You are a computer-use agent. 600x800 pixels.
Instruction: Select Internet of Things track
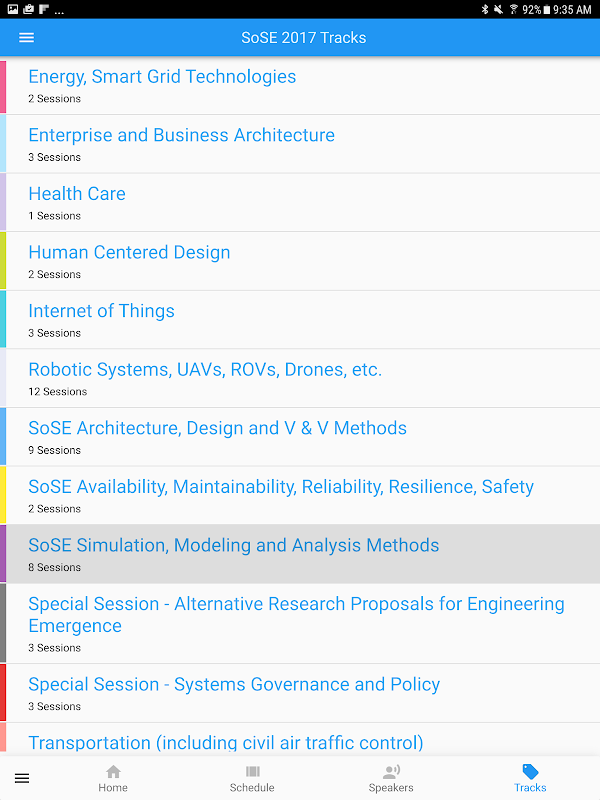(x=101, y=311)
